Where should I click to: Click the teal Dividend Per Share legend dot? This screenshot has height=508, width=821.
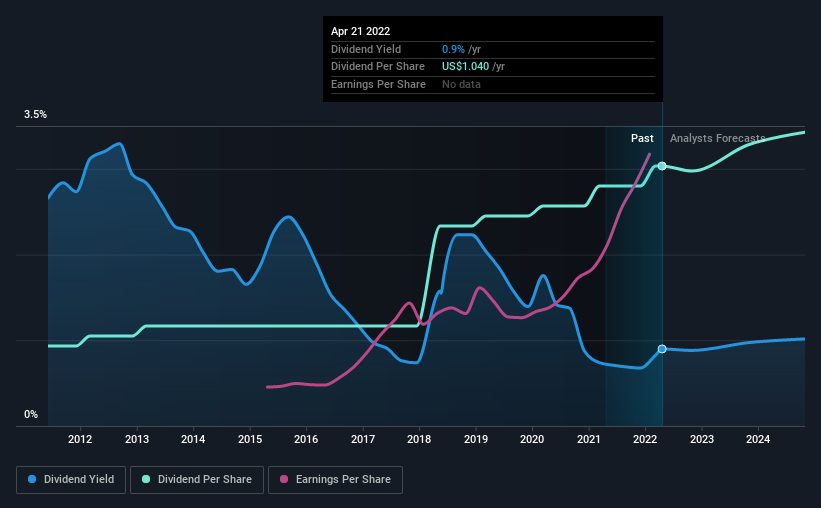point(146,479)
